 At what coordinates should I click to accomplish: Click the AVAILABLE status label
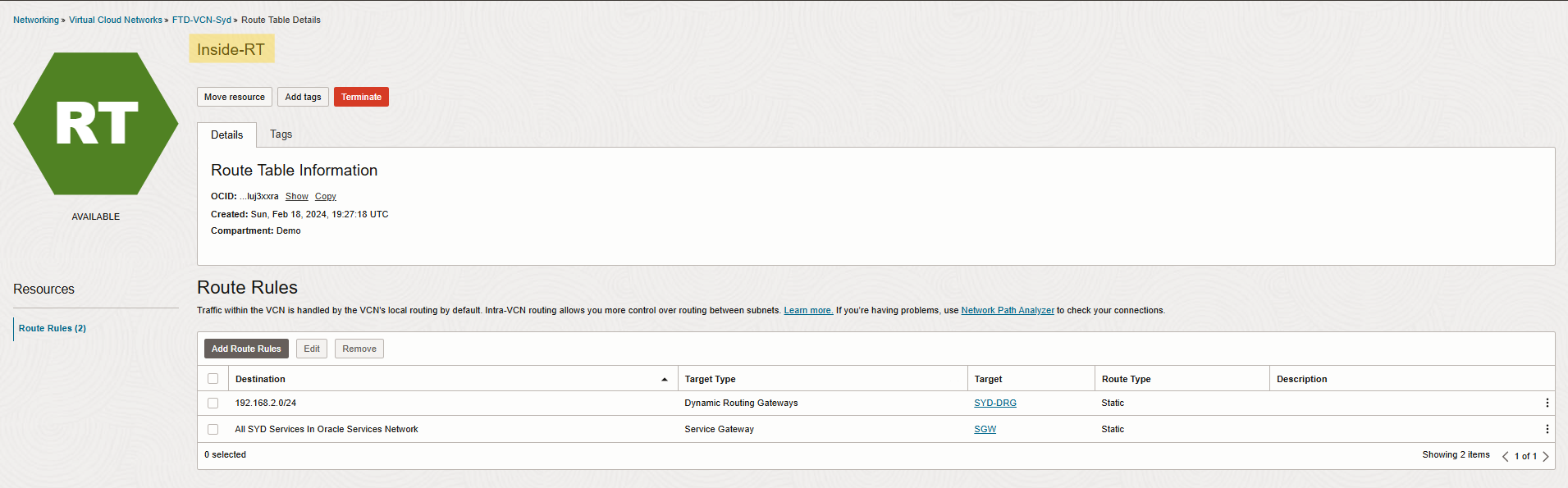tap(96, 217)
